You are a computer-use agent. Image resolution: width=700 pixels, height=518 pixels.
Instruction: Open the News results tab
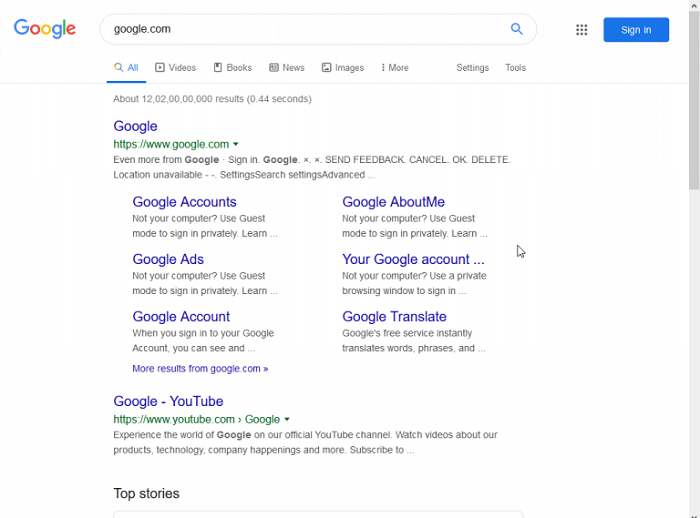click(287, 68)
